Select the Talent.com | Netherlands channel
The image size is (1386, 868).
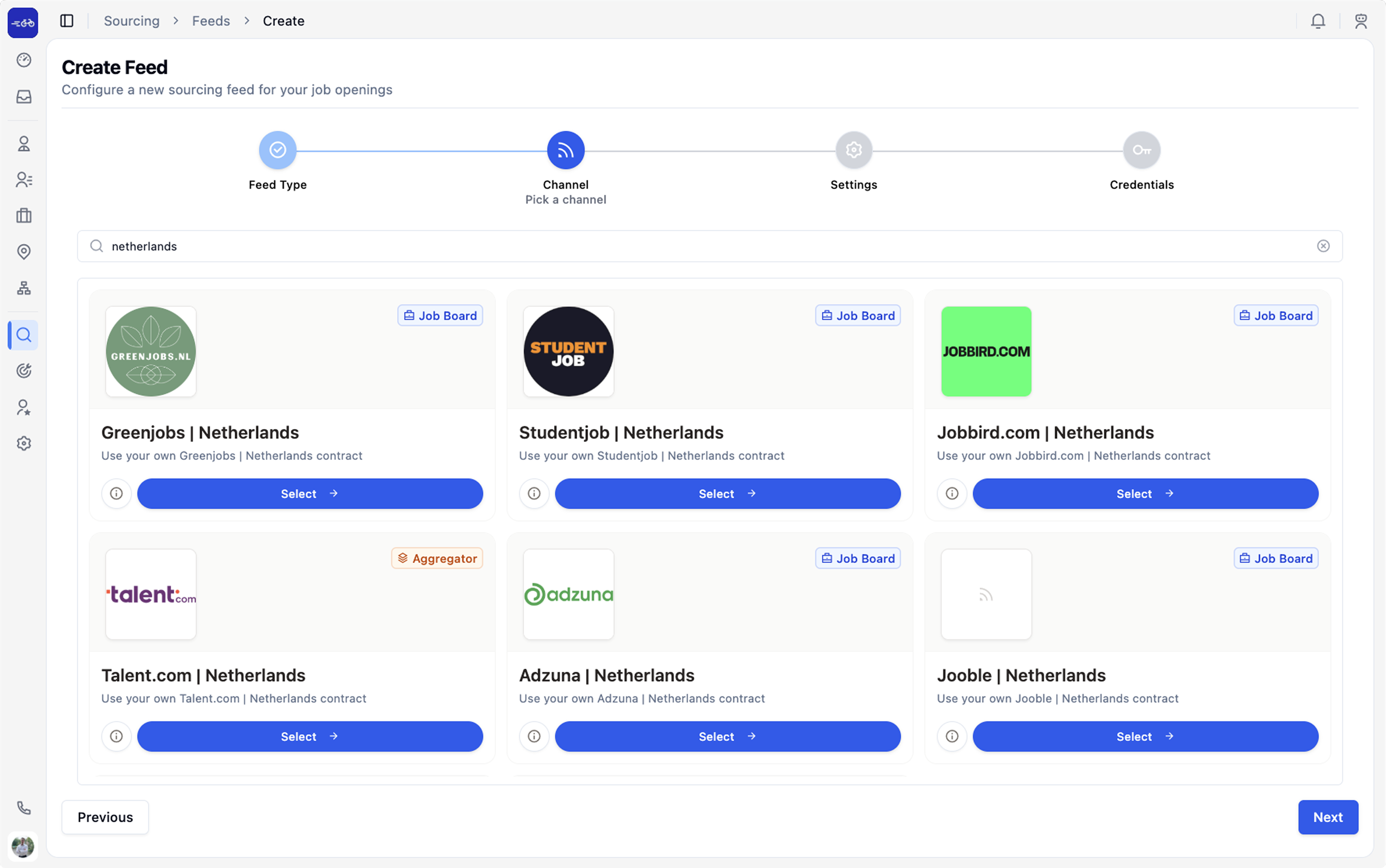point(310,737)
